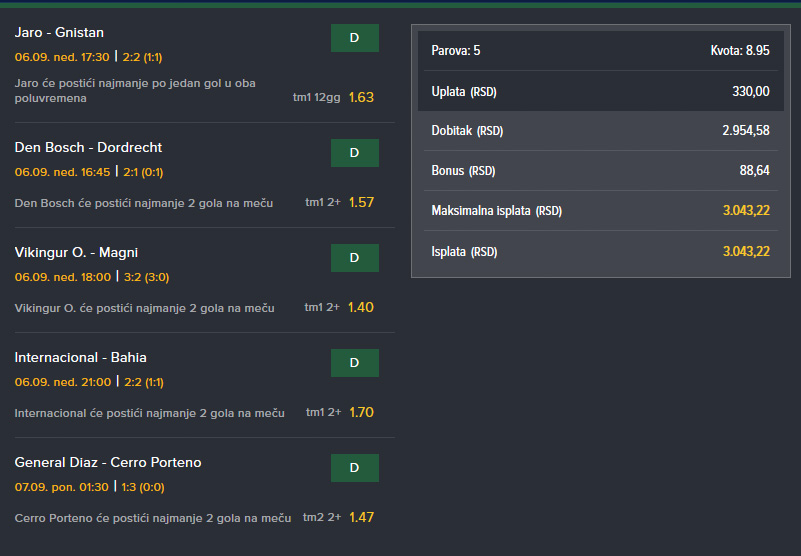Click the 1.47 odds for tm2 2+
801x556 pixels.
[x=361, y=517]
